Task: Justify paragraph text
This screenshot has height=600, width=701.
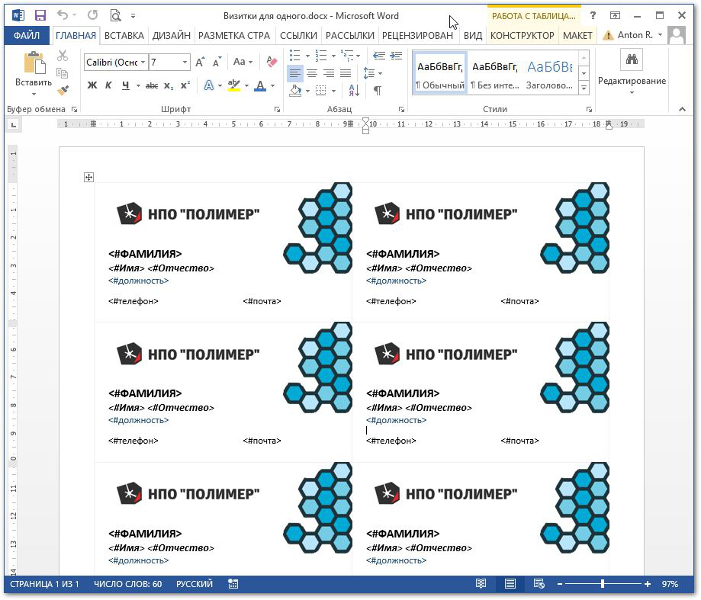Action: pos(346,73)
